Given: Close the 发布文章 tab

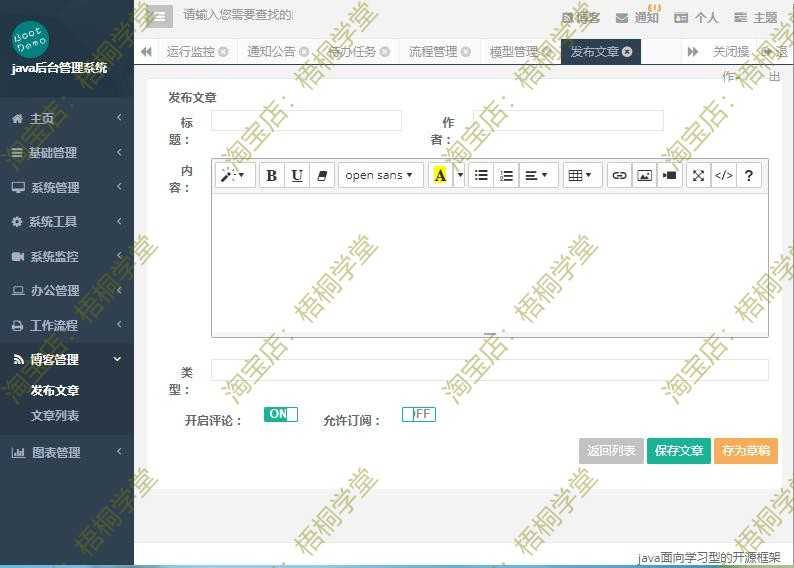Looking at the screenshot, I should (627, 52).
